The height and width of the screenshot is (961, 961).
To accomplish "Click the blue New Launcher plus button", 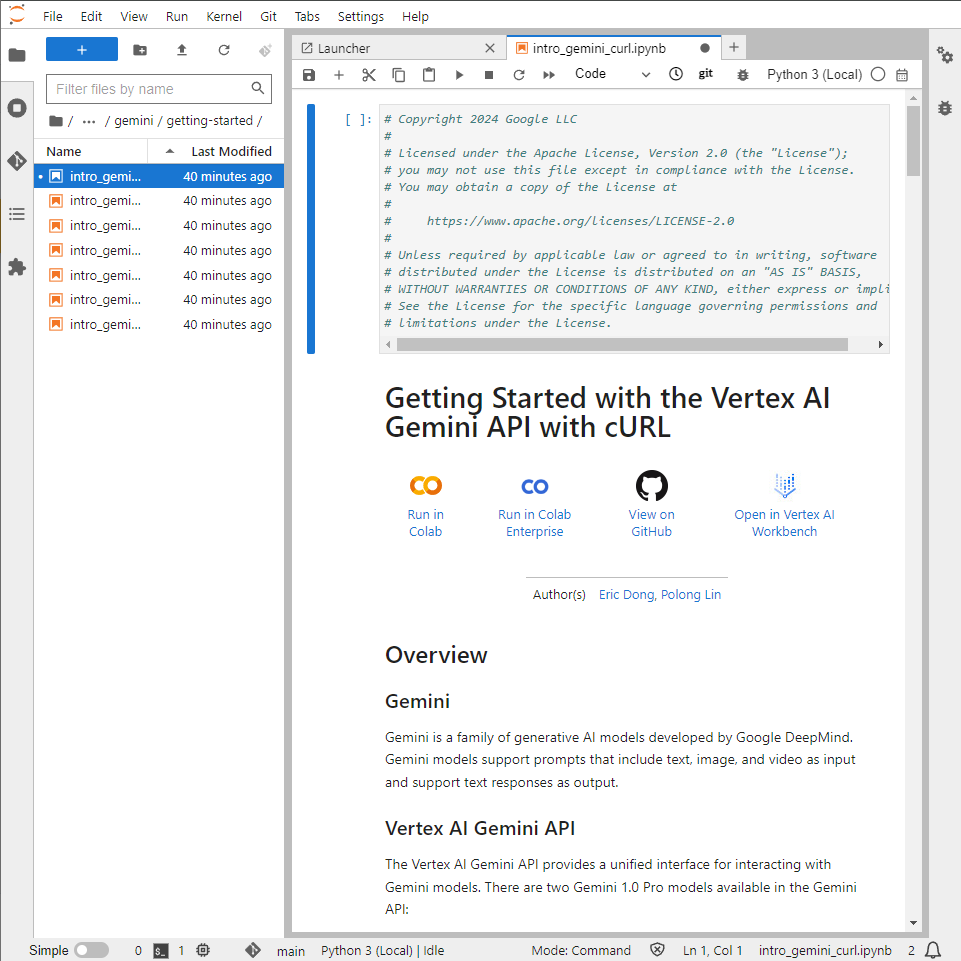I will tap(82, 50).
